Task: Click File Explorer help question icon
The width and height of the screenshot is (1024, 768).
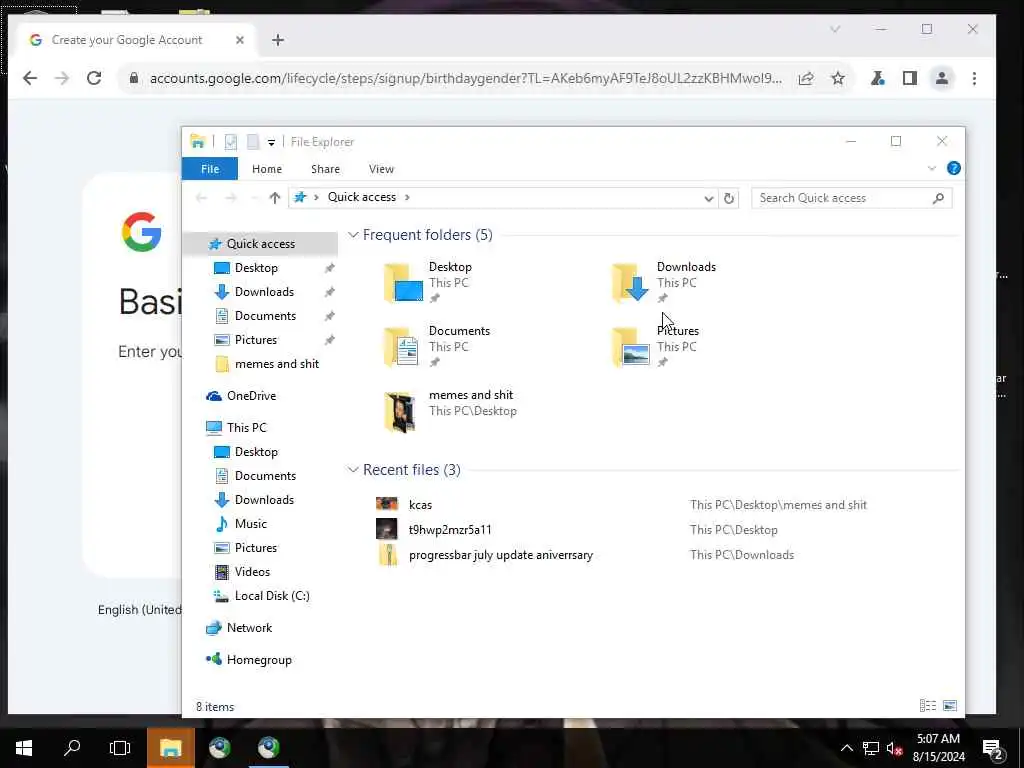Action: click(953, 168)
